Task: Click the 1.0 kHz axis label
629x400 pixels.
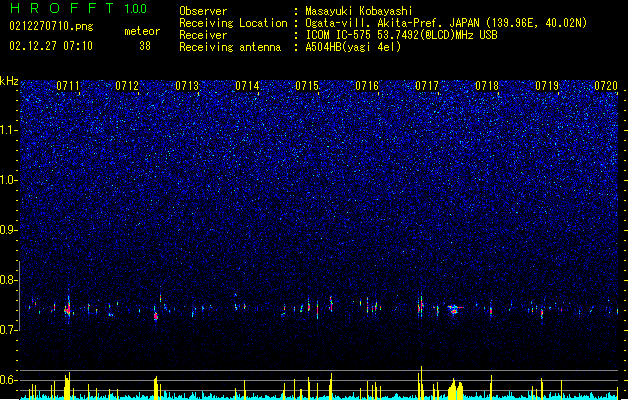Action: pos(8,180)
